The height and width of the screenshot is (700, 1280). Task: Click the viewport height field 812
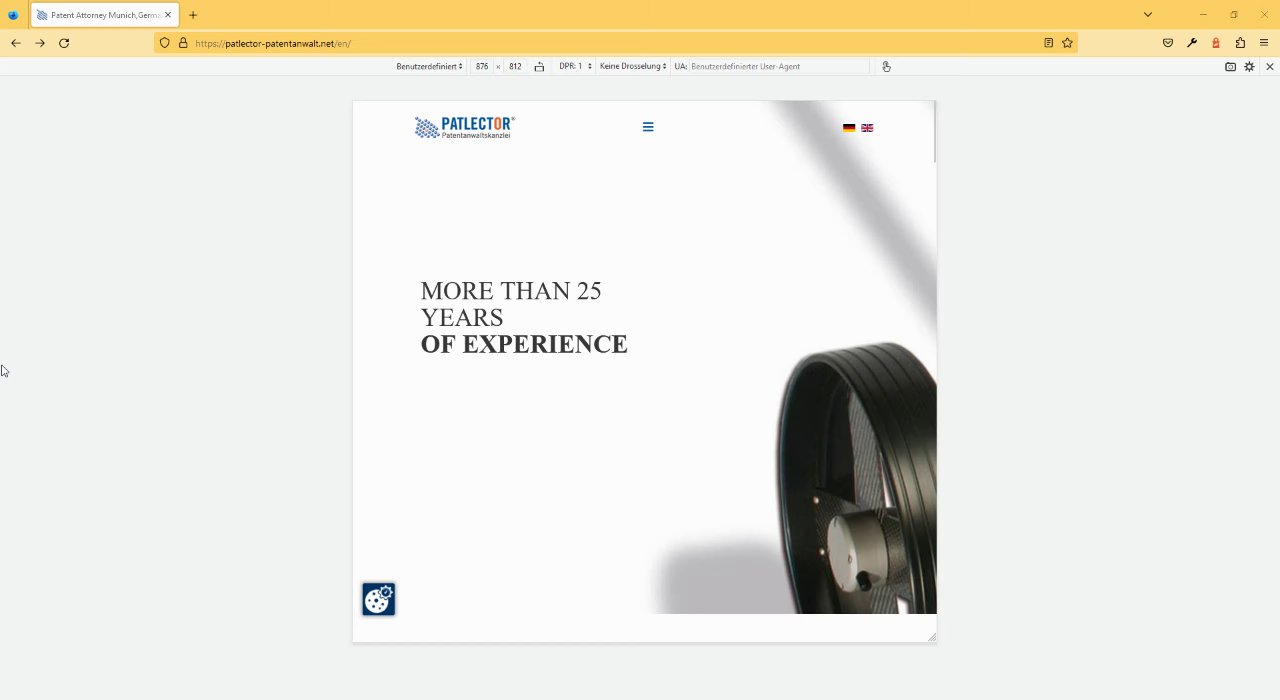point(515,66)
